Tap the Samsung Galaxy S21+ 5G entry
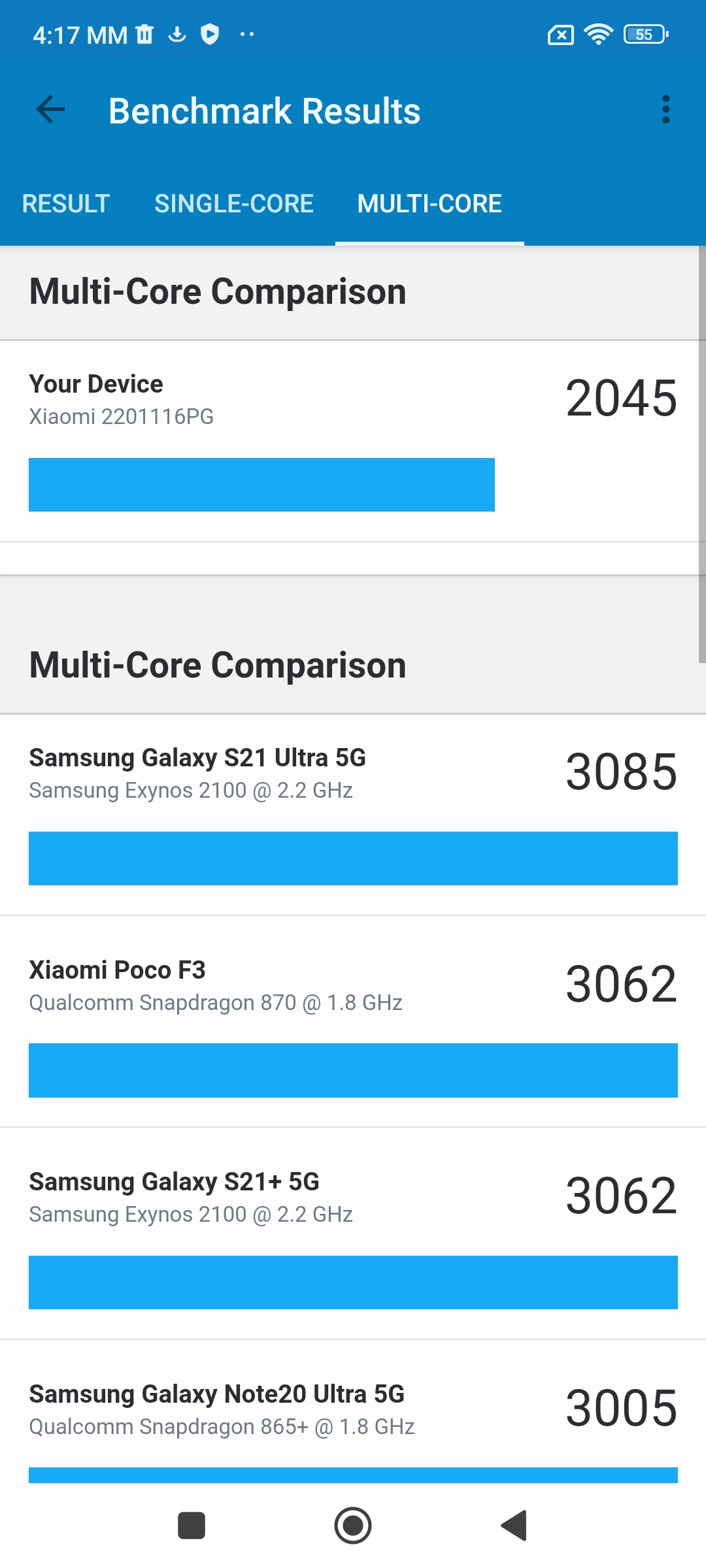 (353, 1238)
